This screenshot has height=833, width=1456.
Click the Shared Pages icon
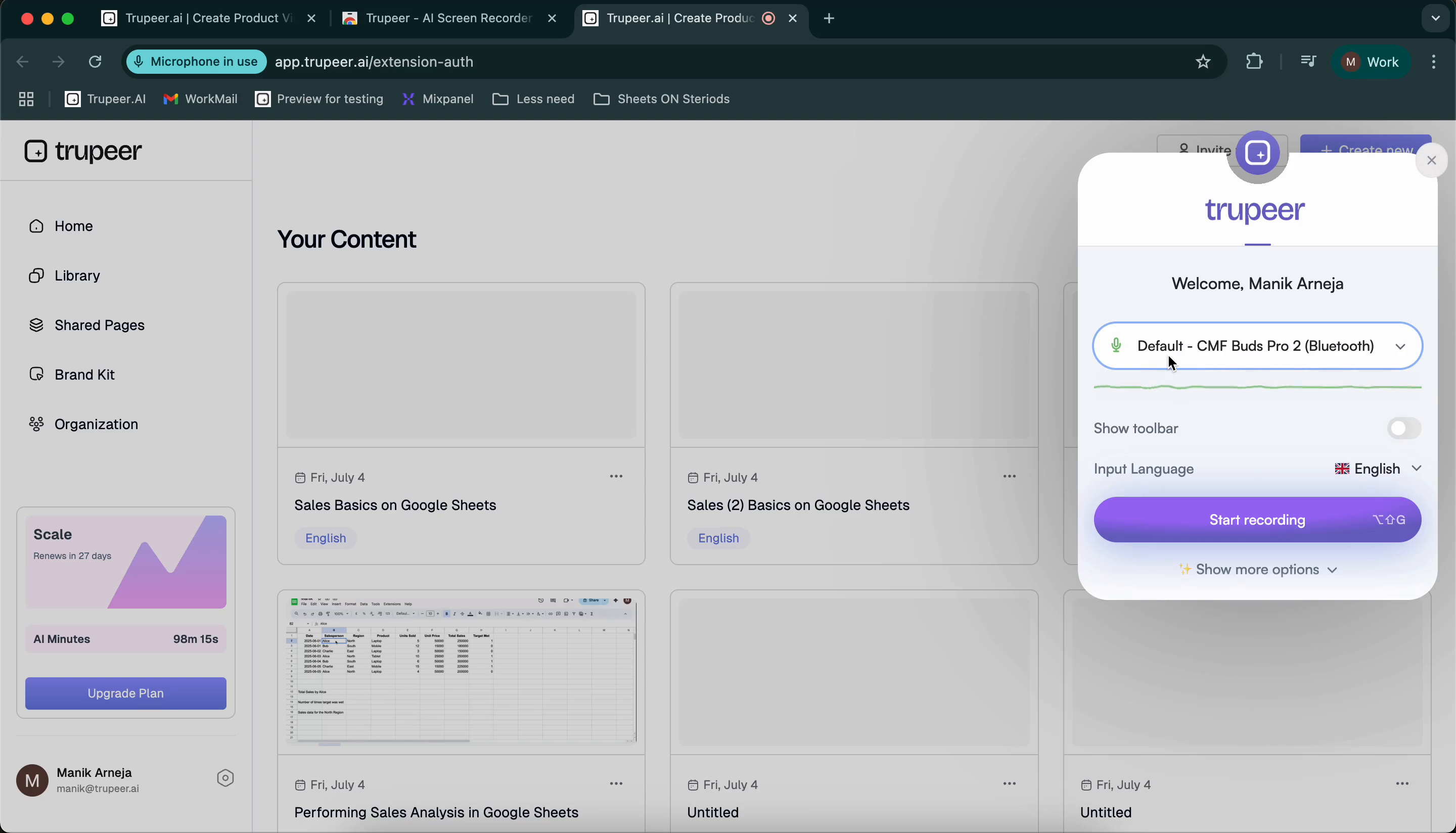pos(36,325)
